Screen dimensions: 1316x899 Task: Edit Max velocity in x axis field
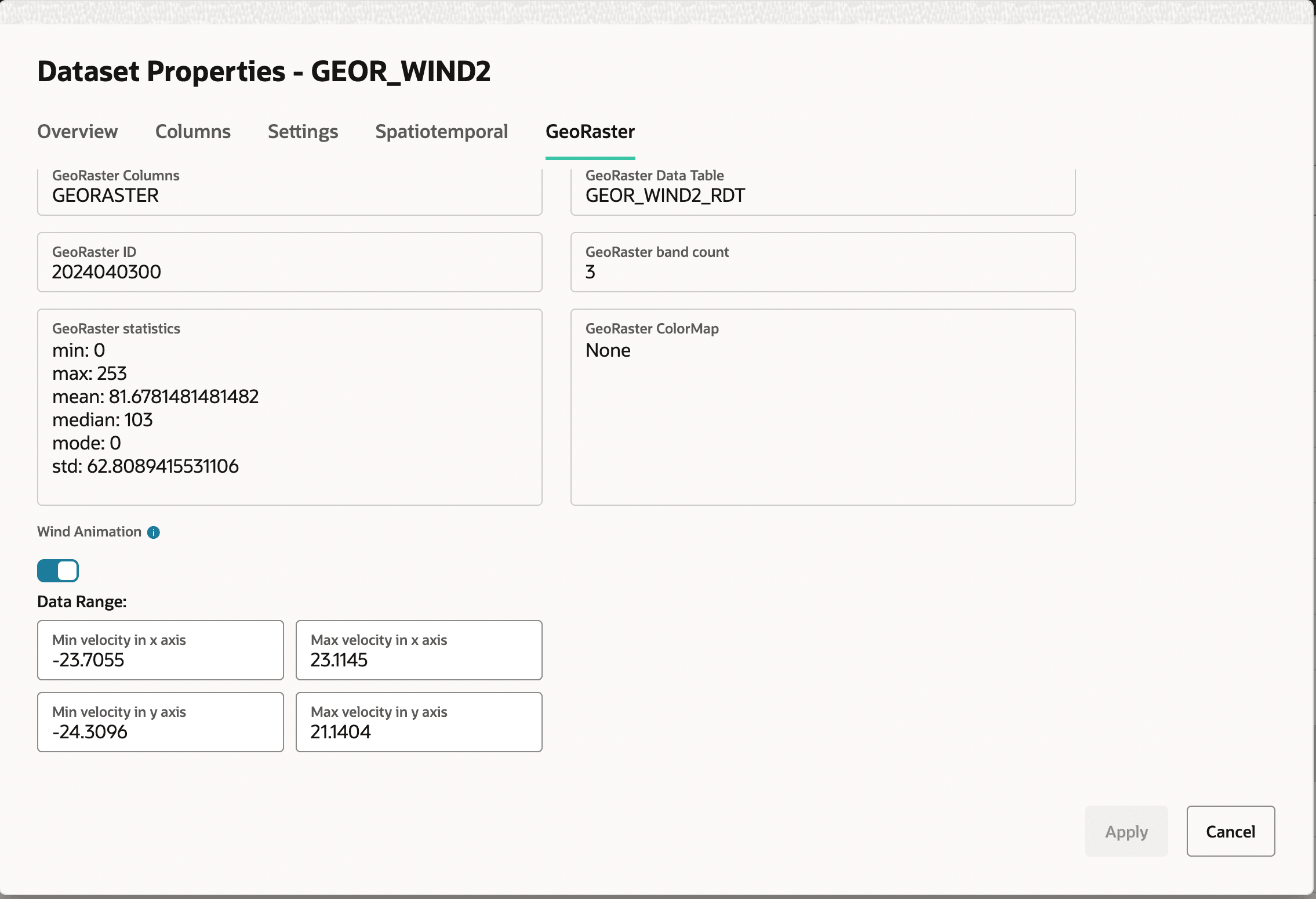pos(419,651)
